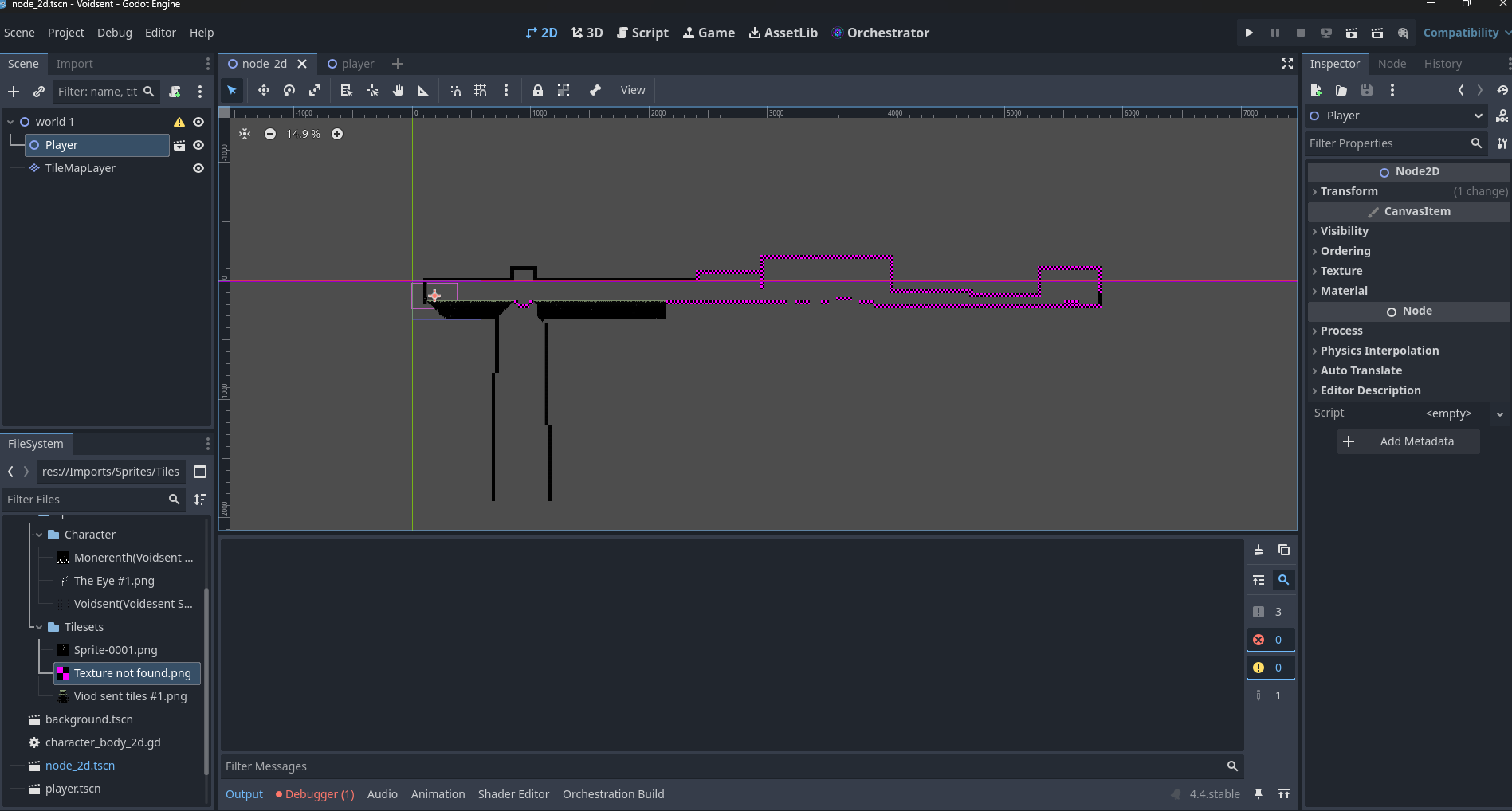Switch to the Move Mode tool
The width and height of the screenshot is (1512, 811).
(x=263, y=90)
